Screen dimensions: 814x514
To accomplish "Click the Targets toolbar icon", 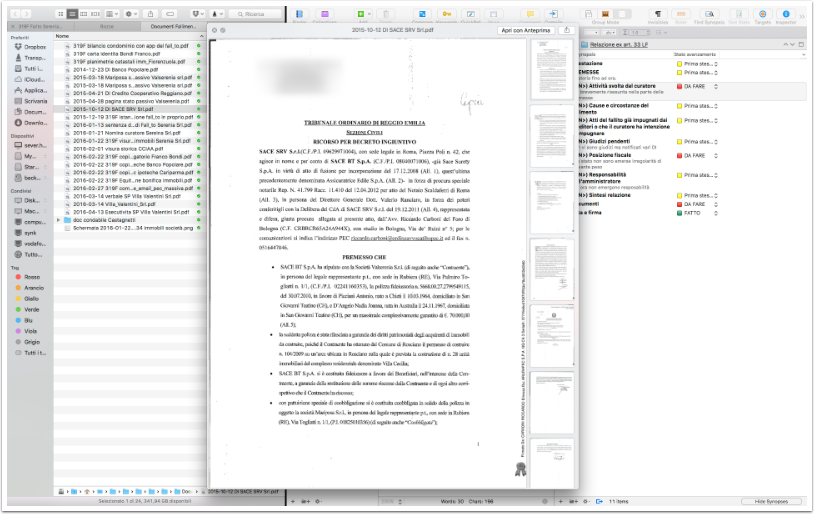I will tap(762, 15).
